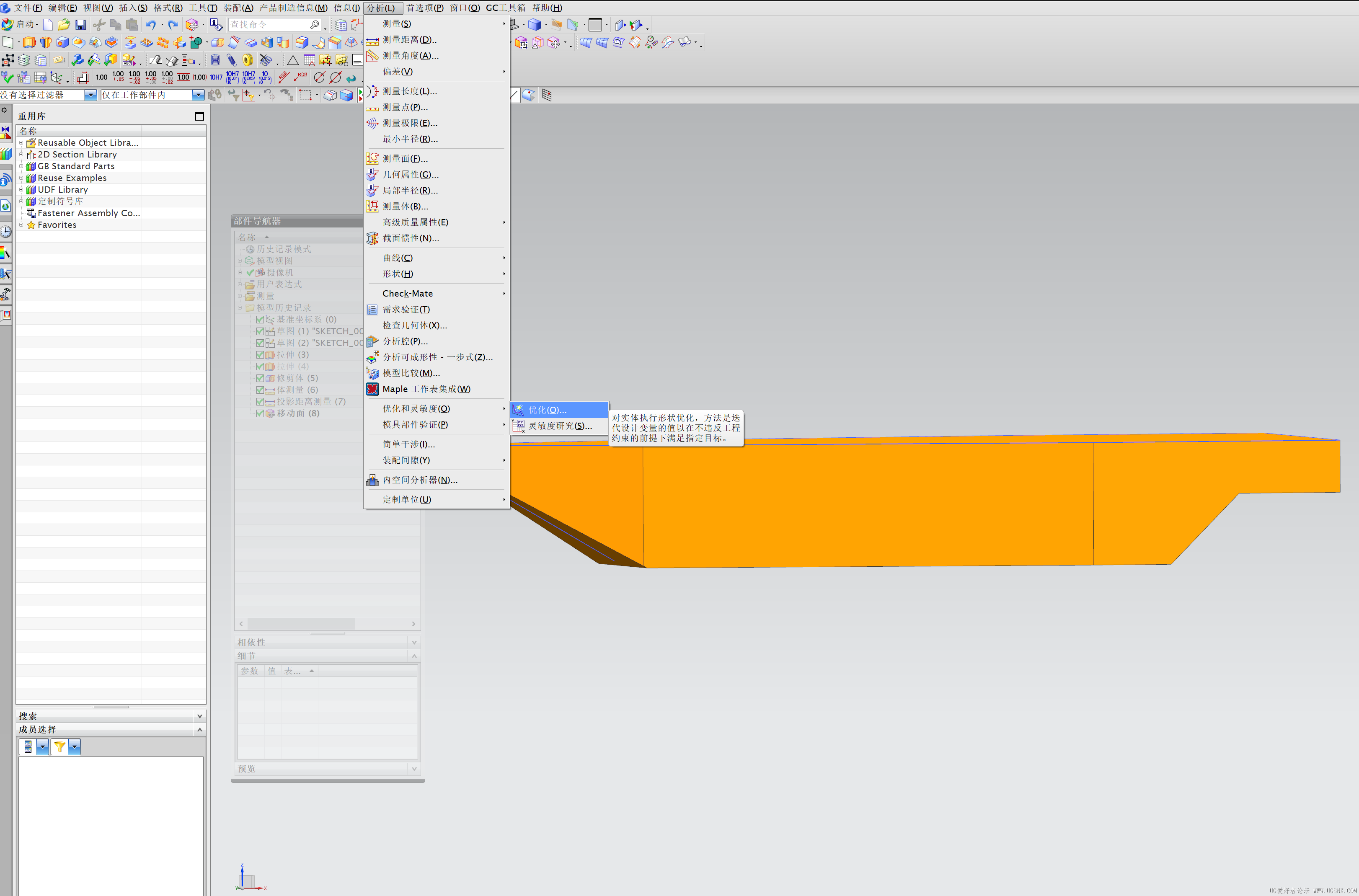
Task: Click the 启动 start button
Action: click(20, 25)
